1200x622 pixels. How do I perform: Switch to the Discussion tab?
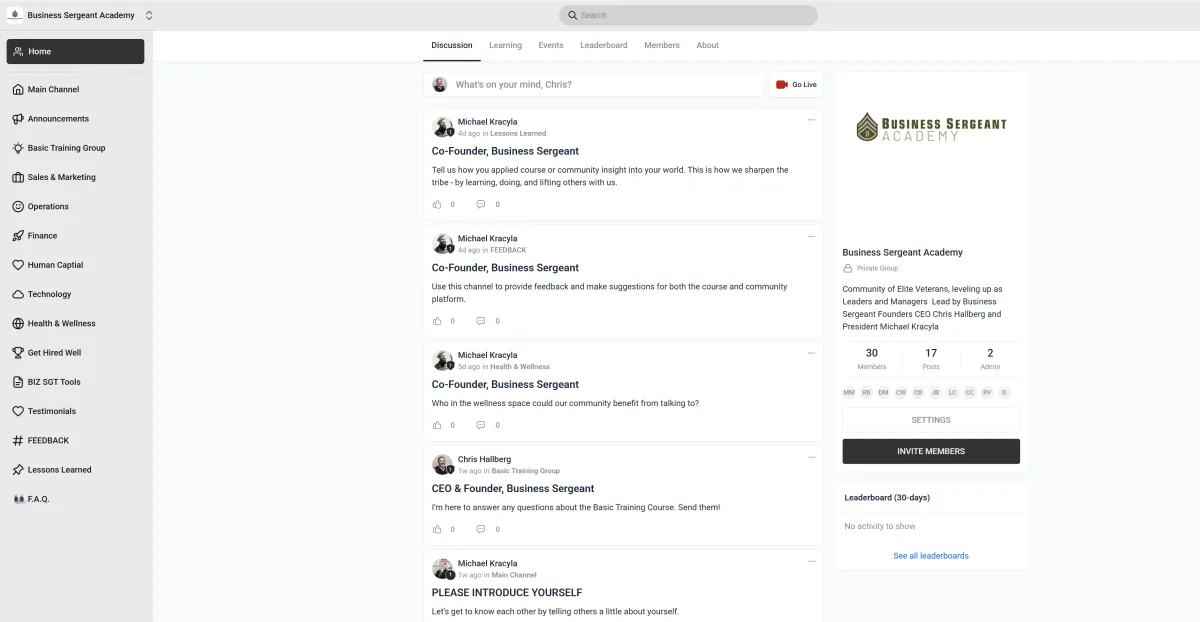452,45
